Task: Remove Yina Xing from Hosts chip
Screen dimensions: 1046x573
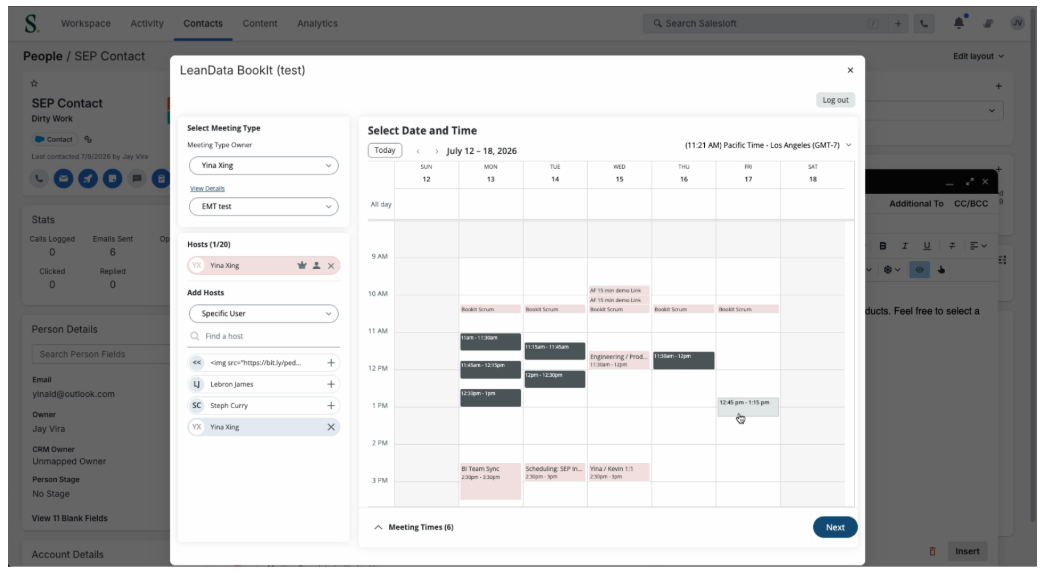Action: [x=331, y=265]
